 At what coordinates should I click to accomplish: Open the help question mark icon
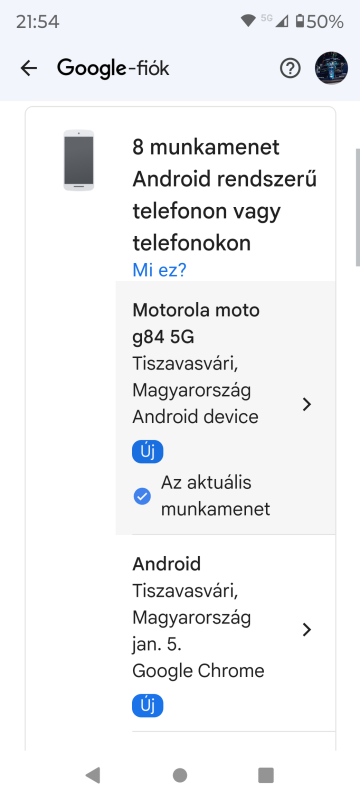(x=290, y=68)
